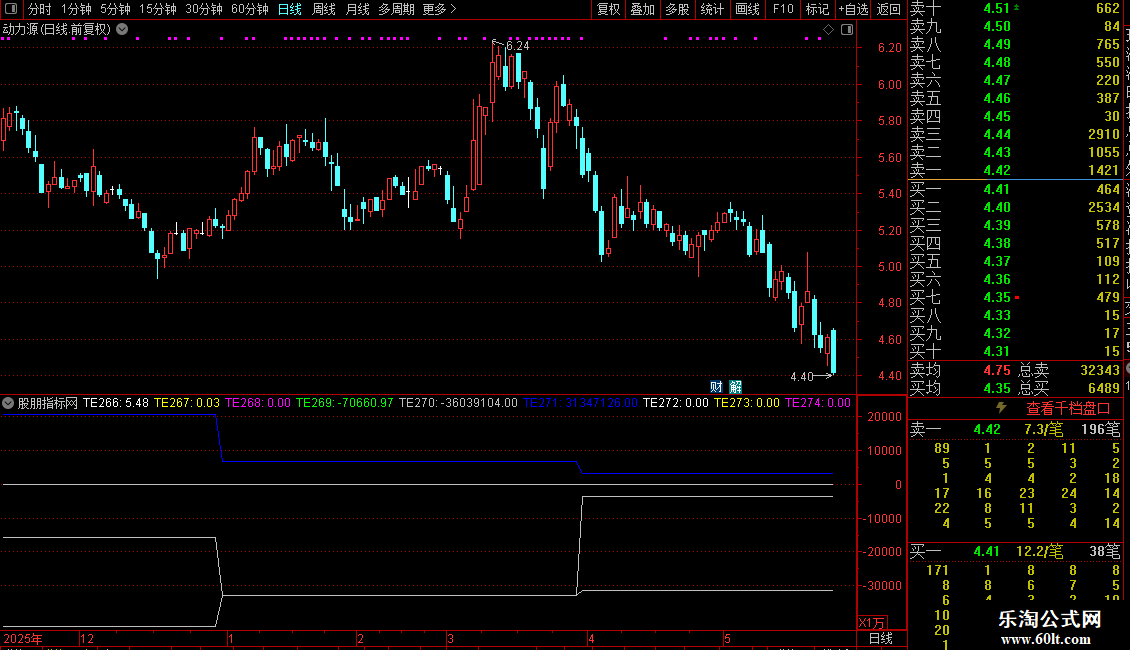Screen dimensions: 1130x650
Task: Click the 标记 mark button
Action: (x=817, y=9)
